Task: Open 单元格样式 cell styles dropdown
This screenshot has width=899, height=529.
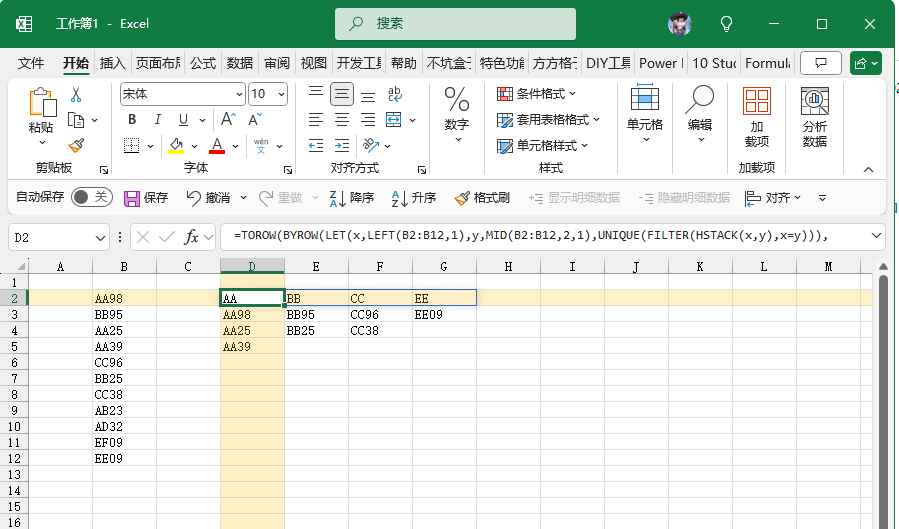Action: pyautogui.click(x=542, y=146)
